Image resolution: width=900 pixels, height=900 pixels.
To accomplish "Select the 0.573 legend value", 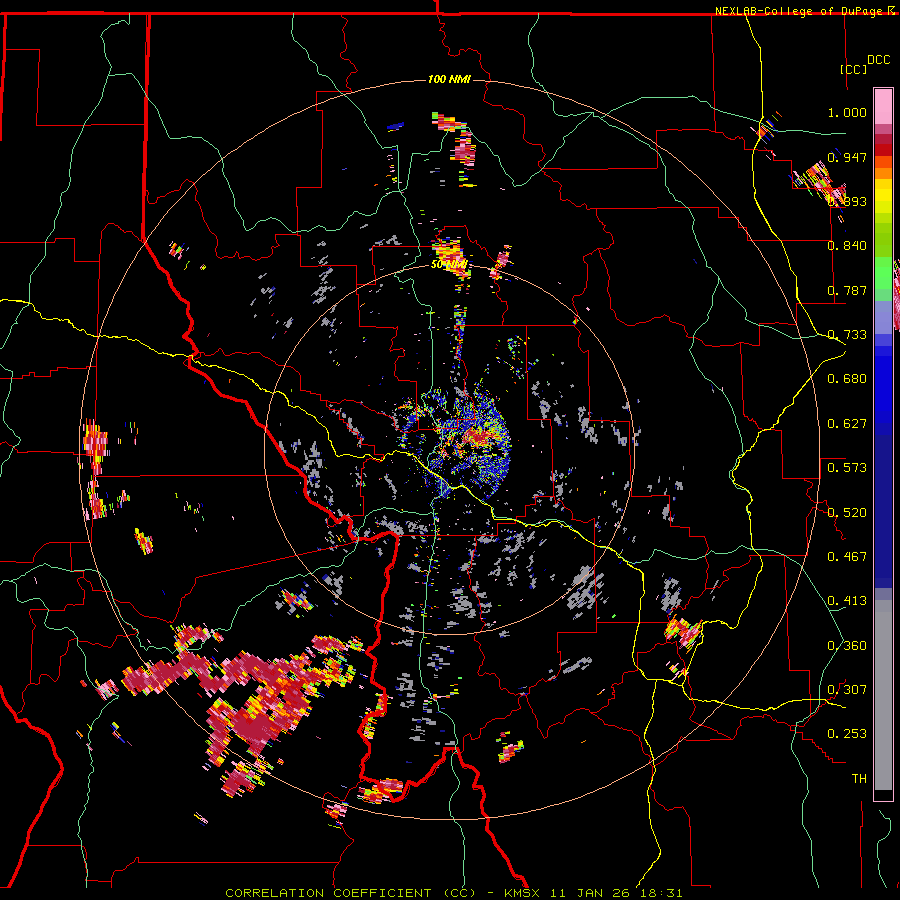I will click(847, 468).
